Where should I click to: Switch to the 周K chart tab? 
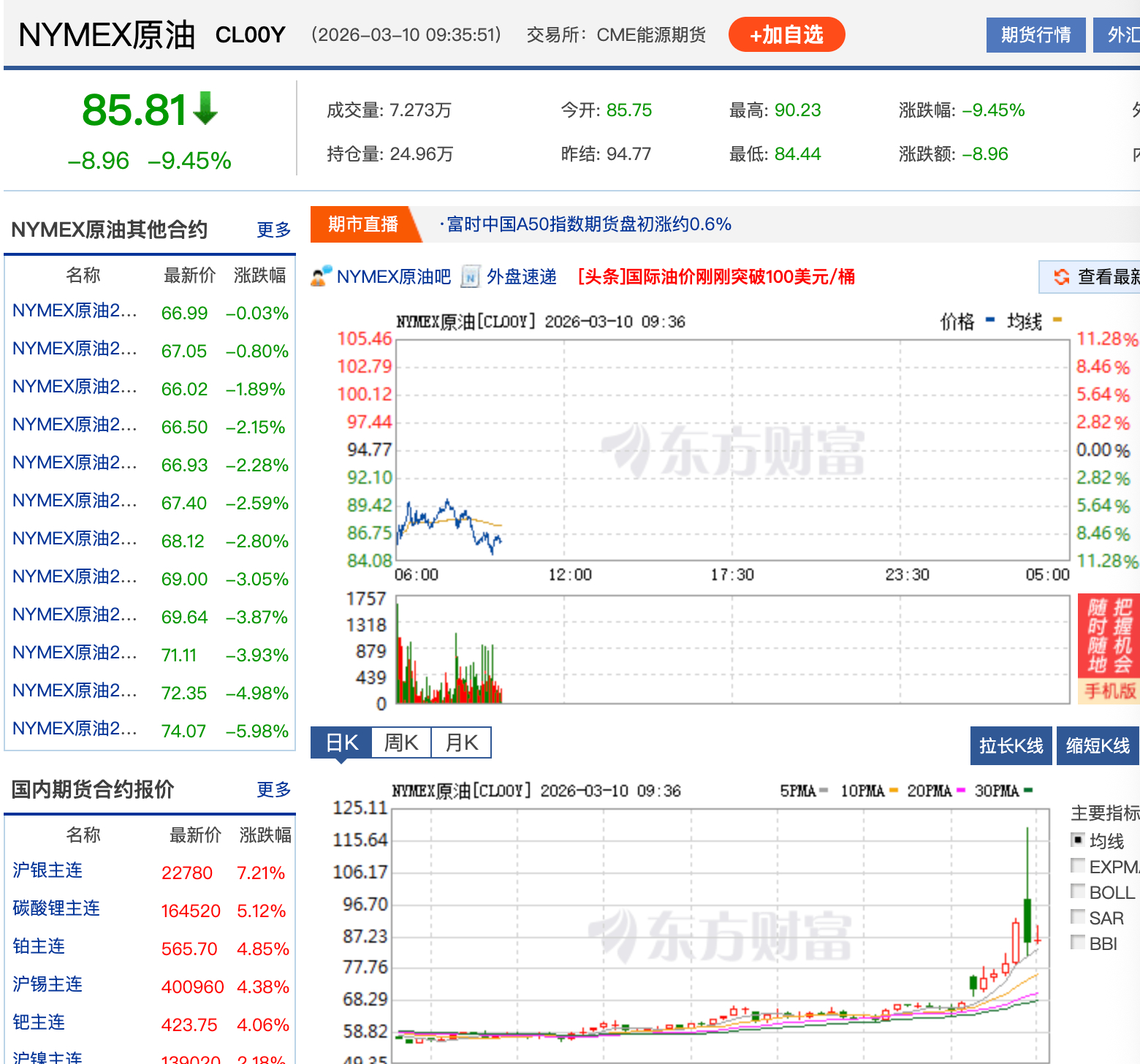pos(401,743)
